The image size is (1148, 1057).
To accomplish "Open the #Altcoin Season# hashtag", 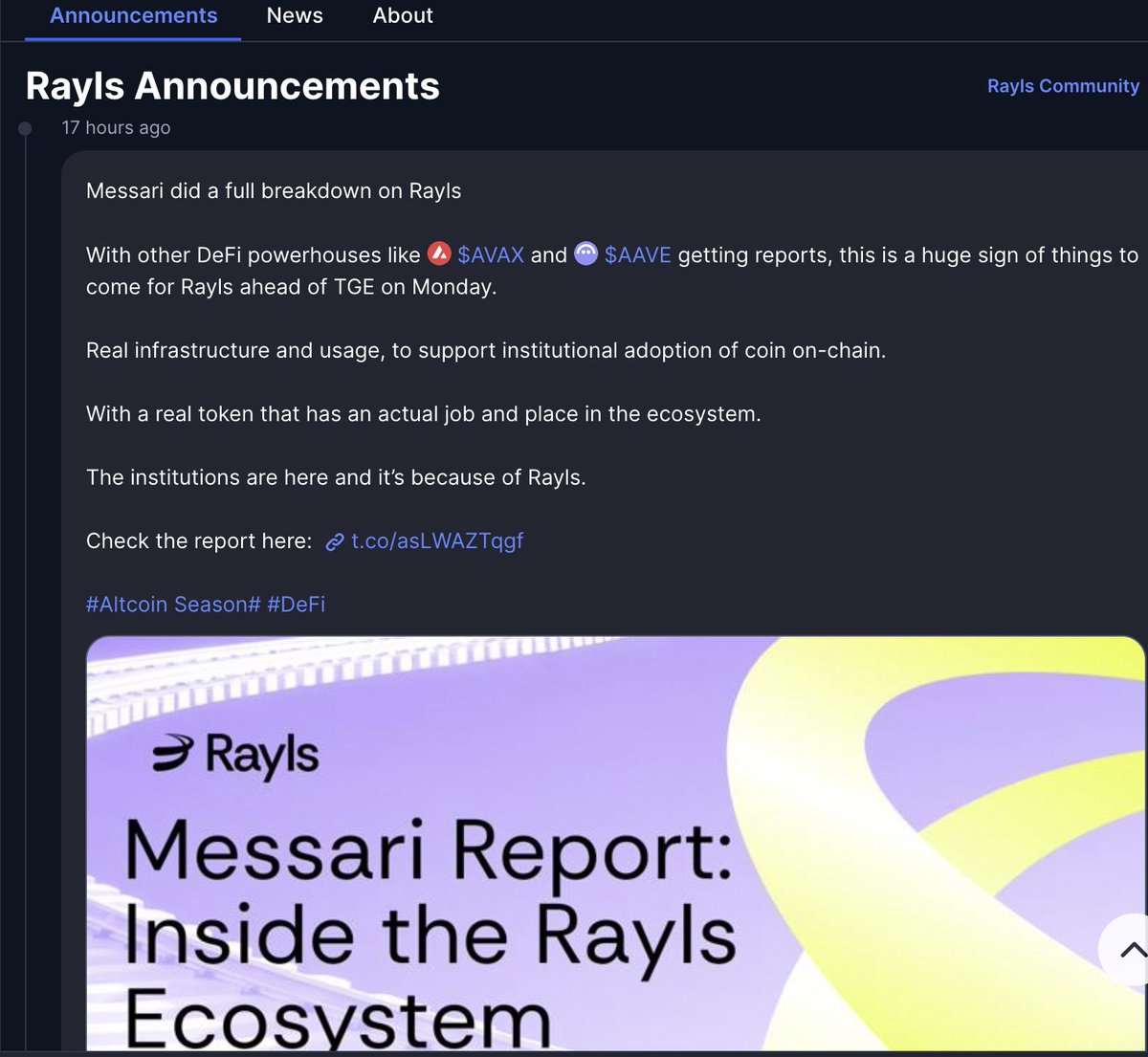I will (173, 605).
